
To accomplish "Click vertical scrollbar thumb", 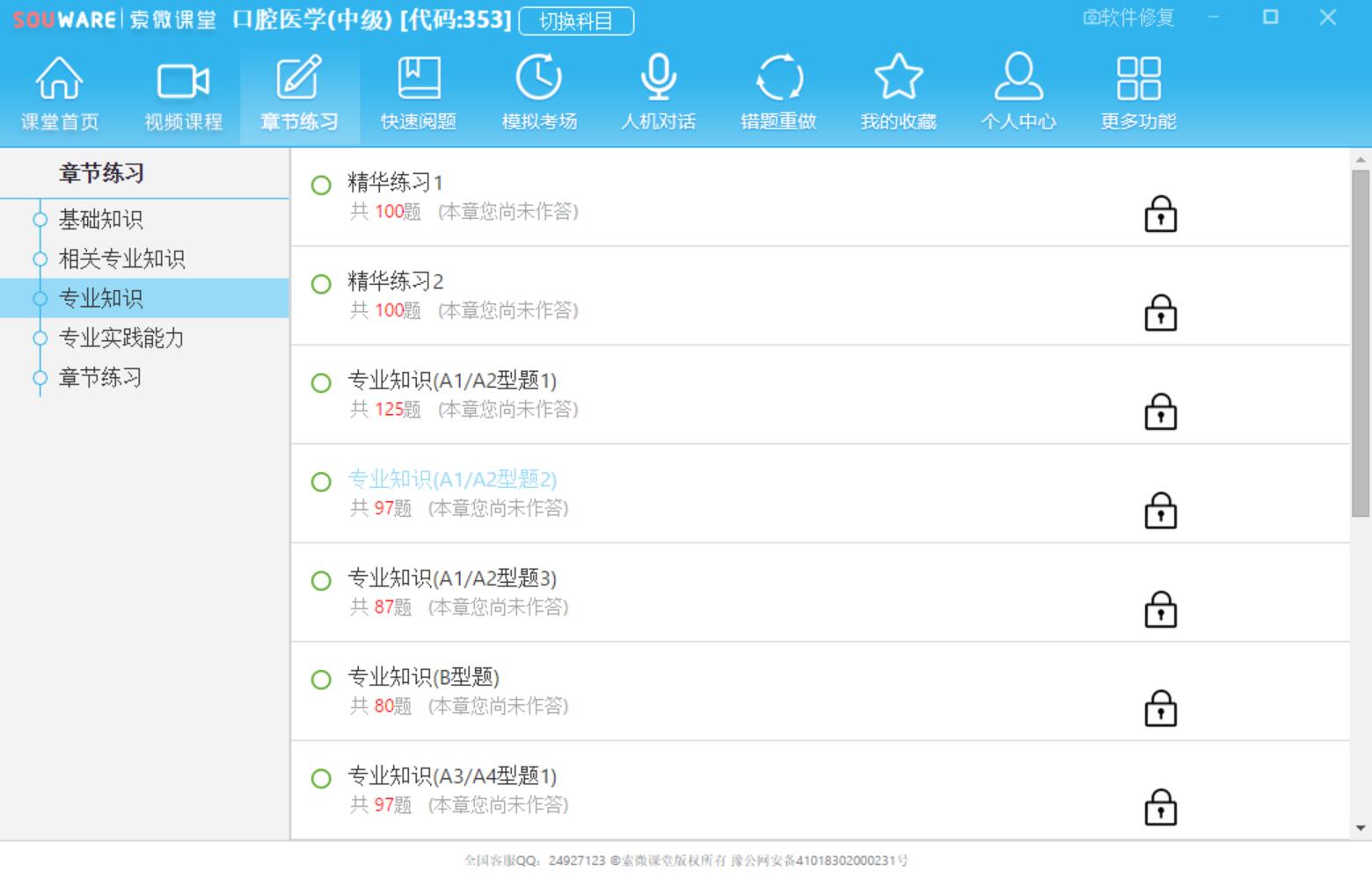I will pos(1361,343).
